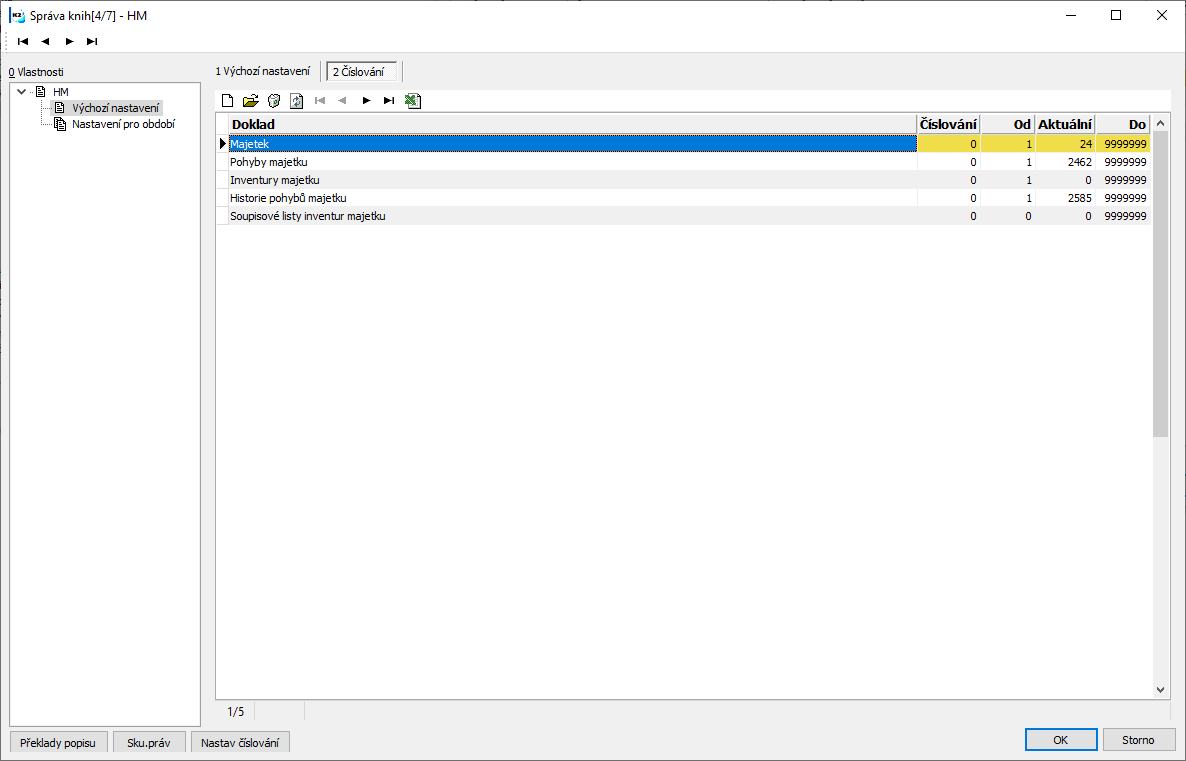Click the Nastav číslování button
Image resolution: width=1186 pixels, height=761 pixels.
pos(240,743)
